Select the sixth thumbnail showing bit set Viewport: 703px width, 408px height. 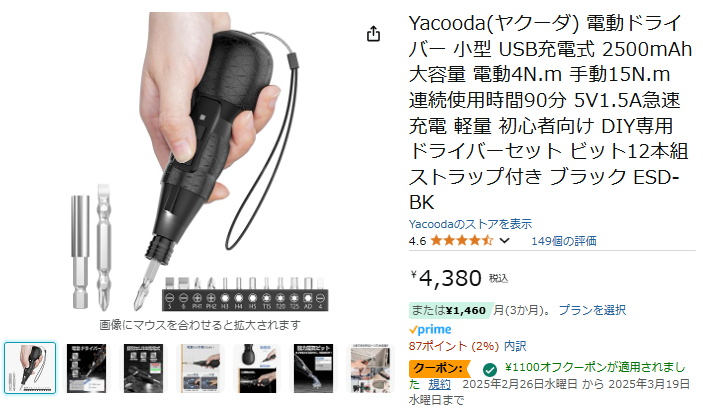click(x=313, y=368)
